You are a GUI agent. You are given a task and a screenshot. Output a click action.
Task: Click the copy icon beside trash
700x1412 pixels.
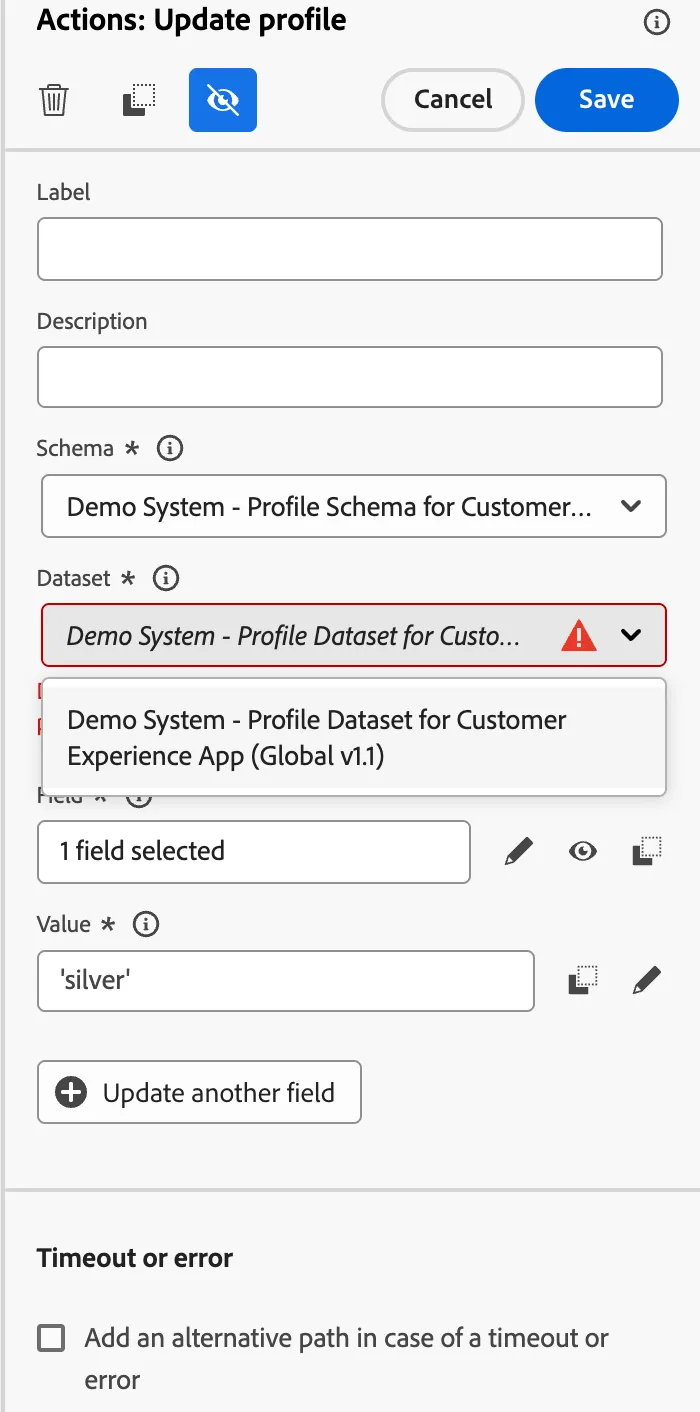(x=139, y=100)
